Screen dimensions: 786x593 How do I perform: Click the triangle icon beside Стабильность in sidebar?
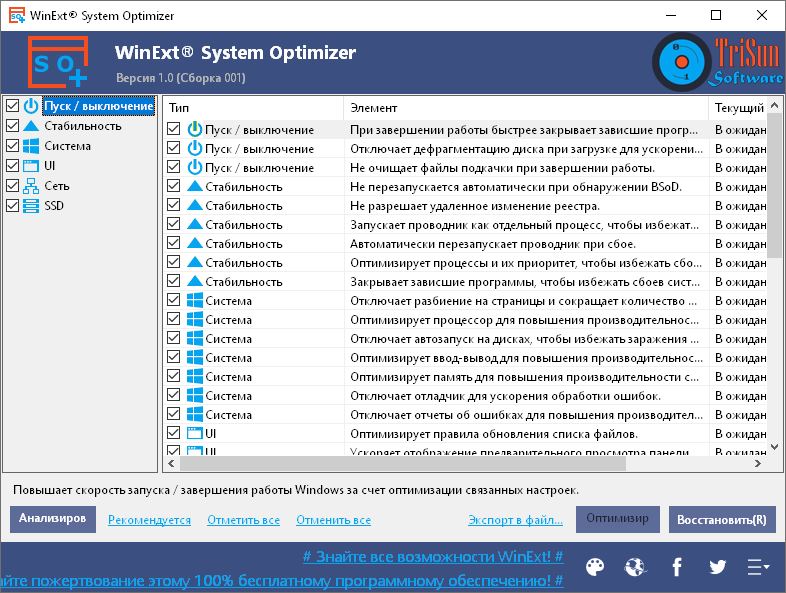click(31, 126)
